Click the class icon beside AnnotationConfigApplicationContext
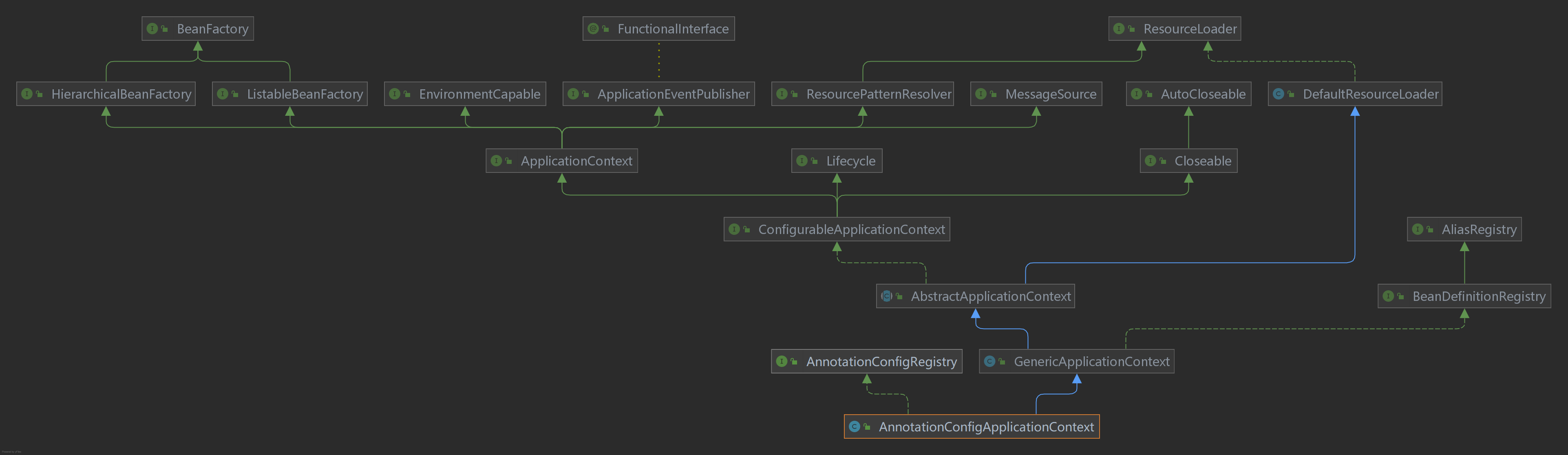Image resolution: width=1568 pixels, height=455 pixels. click(854, 426)
